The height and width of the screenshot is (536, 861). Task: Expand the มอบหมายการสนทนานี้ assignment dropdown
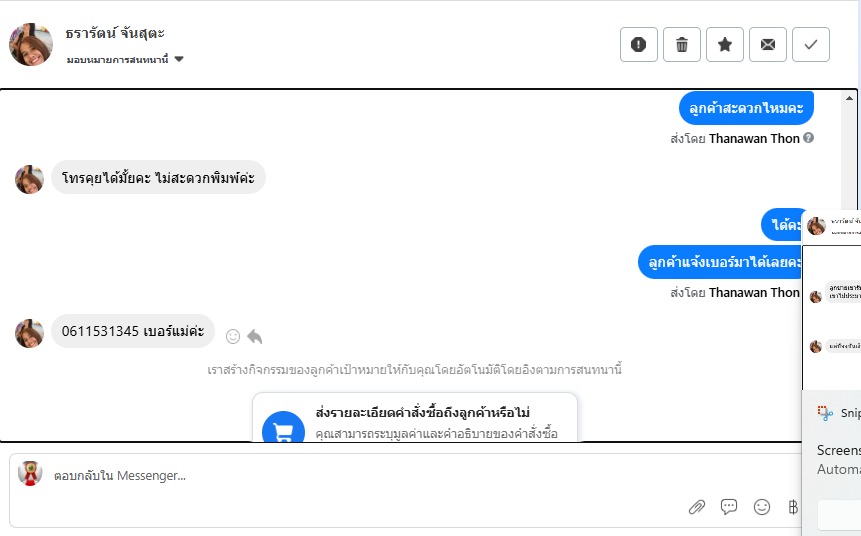point(179,59)
